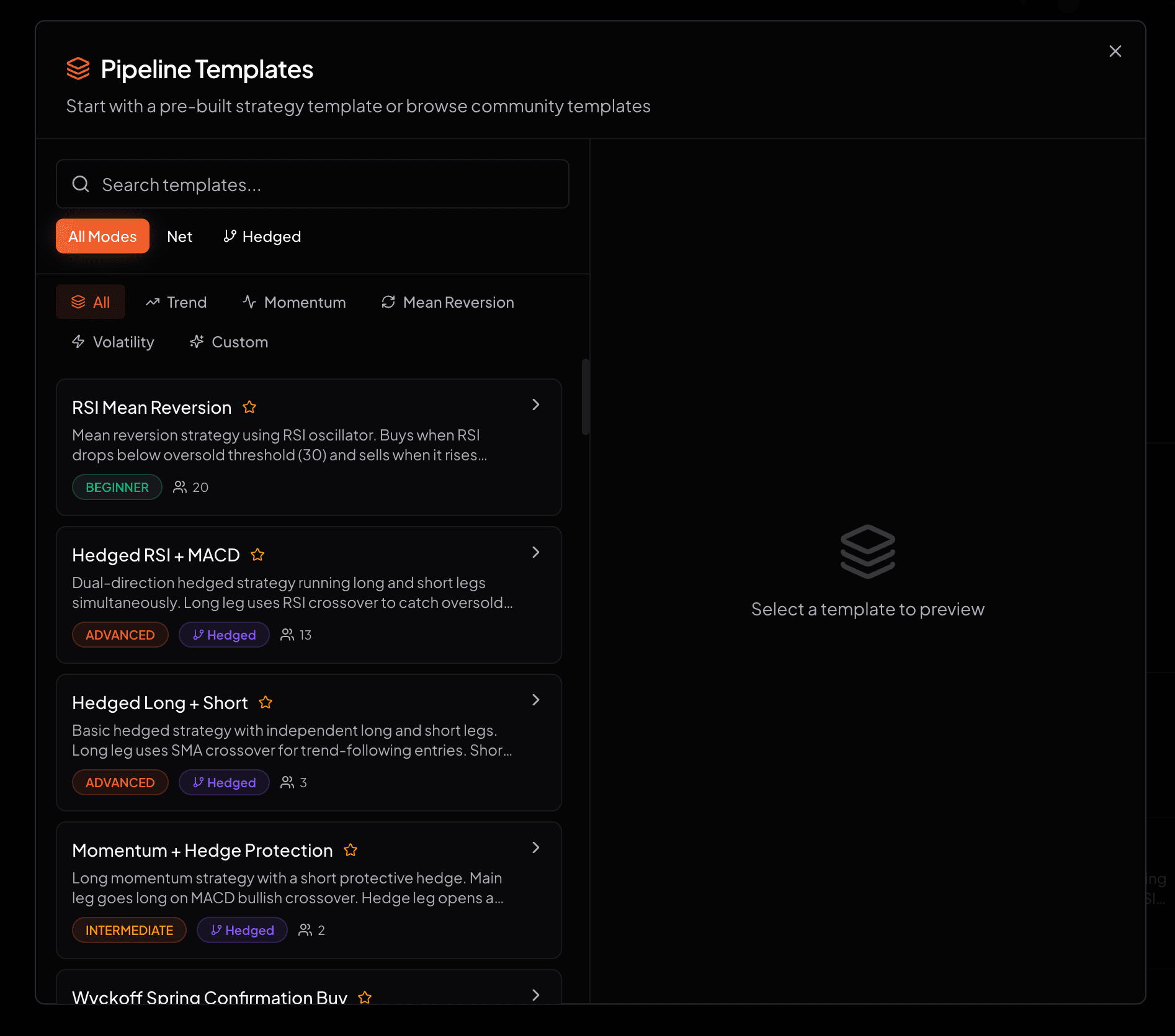Filter templates by Hedged mode
This screenshot has width=1175, height=1036.
(x=262, y=236)
